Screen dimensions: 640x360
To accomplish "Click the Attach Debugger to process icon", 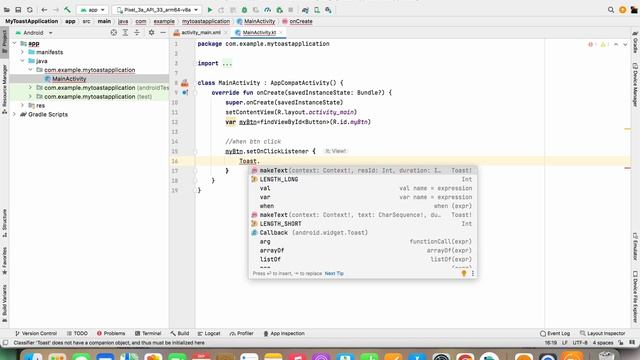I will [279, 10].
